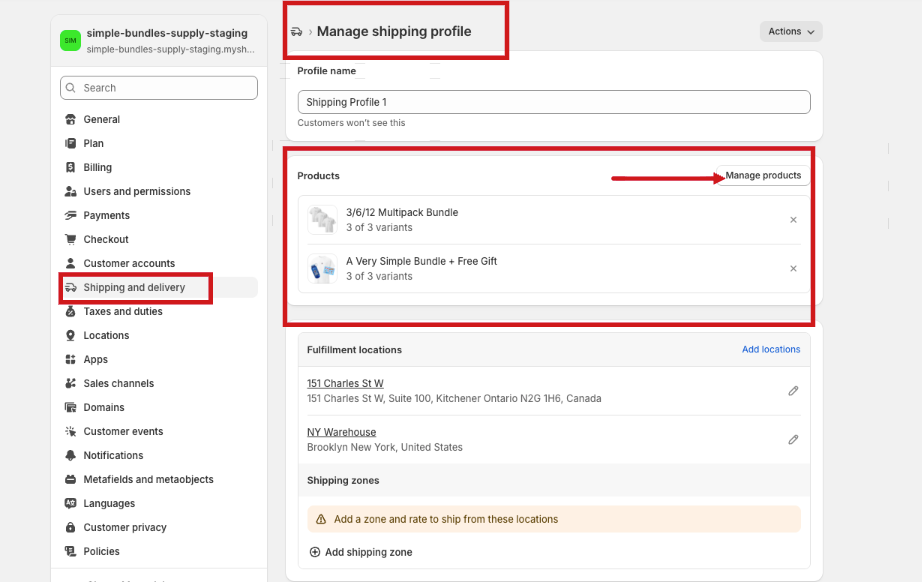Image resolution: width=922 pixels, height=582 pixels.
Task: Open the Payments settings page
Action: [x=106, y=216]
